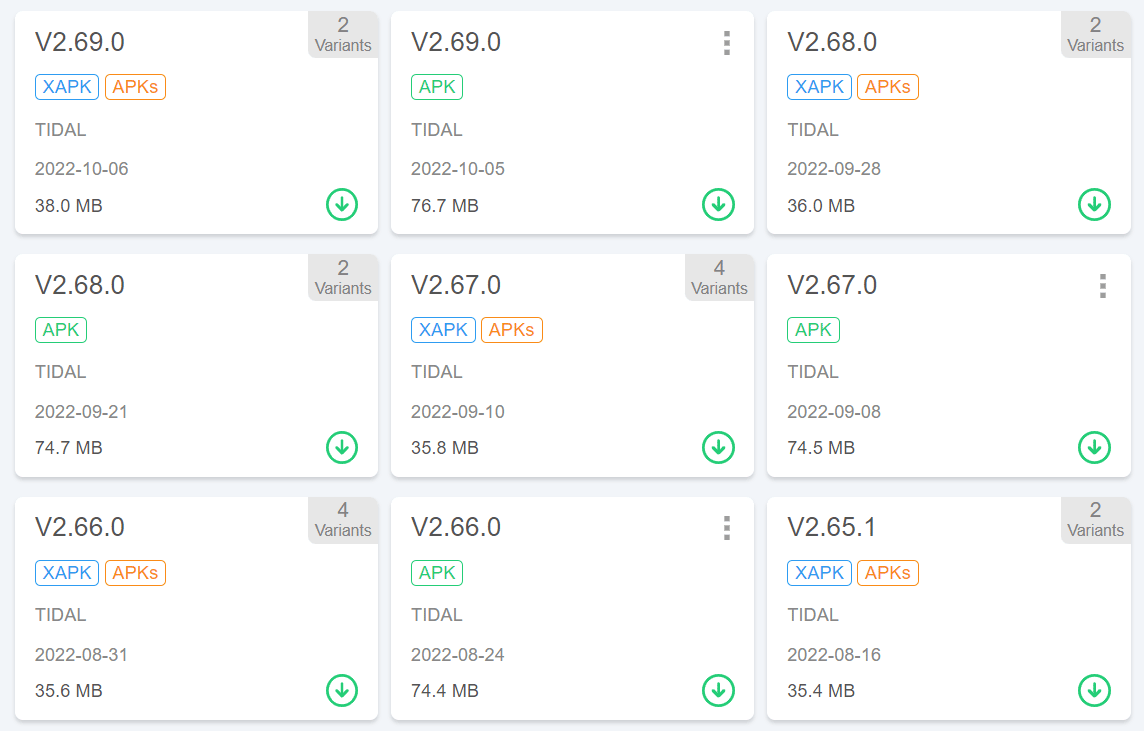
Task: Download the 74.5 MB V2.67.0 APK
Action: pyautogui.click(x=1094, y=447)
